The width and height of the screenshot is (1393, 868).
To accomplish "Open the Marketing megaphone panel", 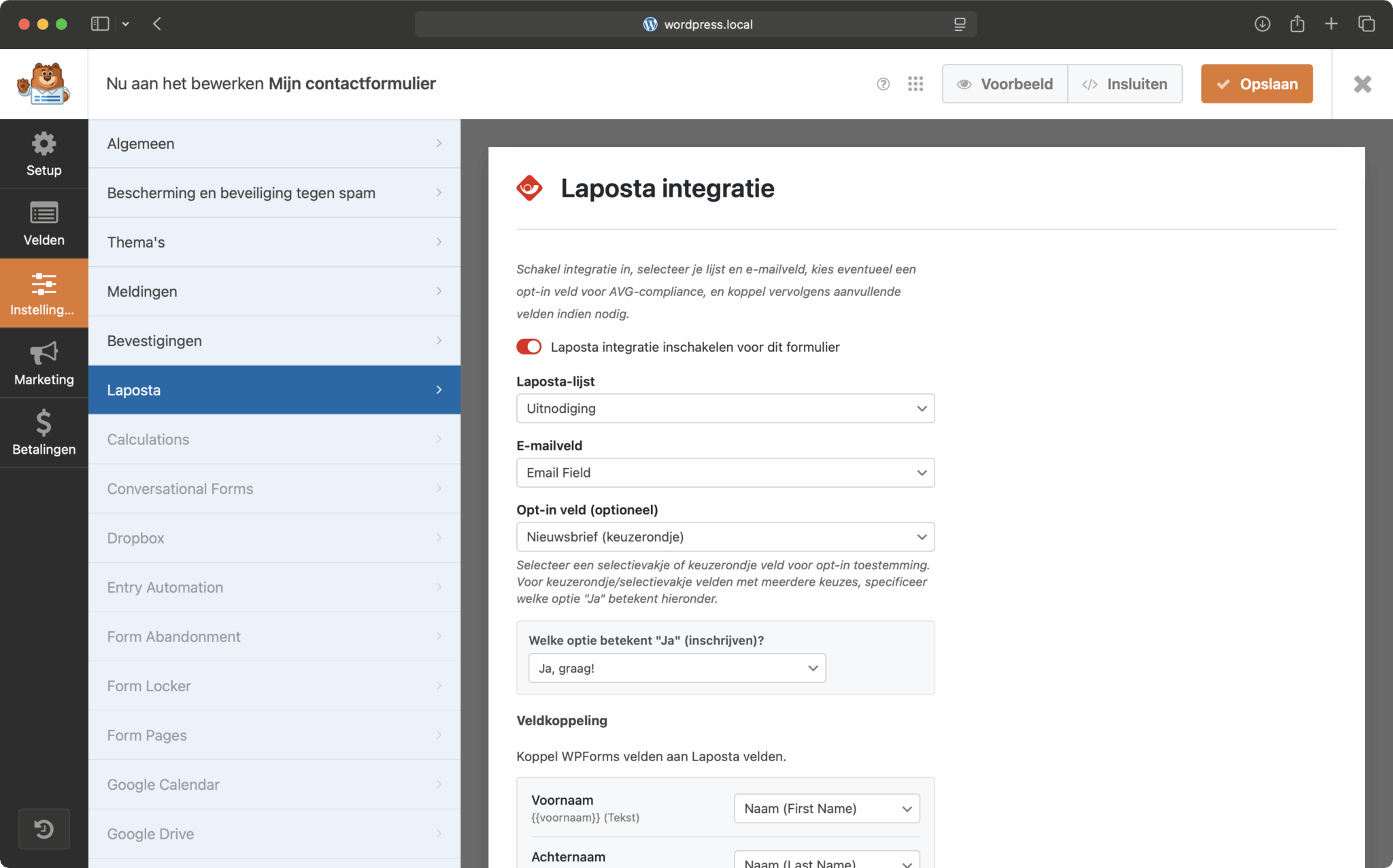I will pyautogui.click(x=44, y=363).
